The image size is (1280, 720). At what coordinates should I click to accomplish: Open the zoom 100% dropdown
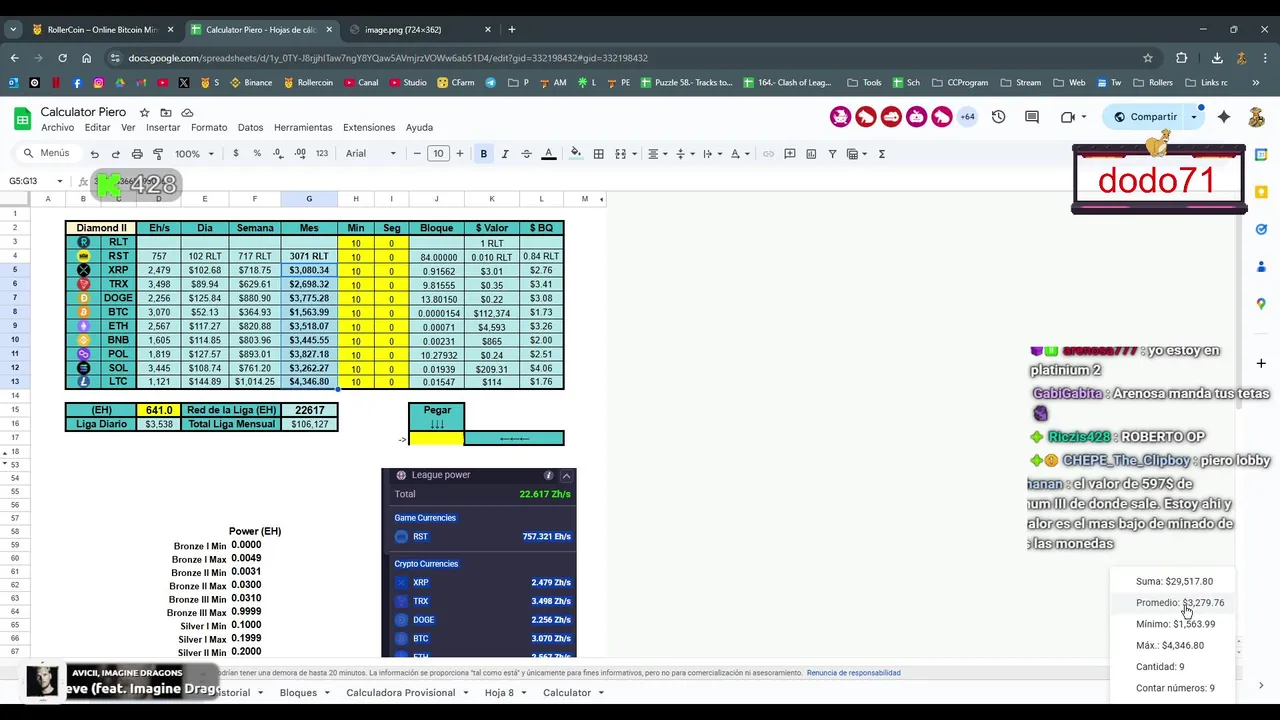coord(195,154)
